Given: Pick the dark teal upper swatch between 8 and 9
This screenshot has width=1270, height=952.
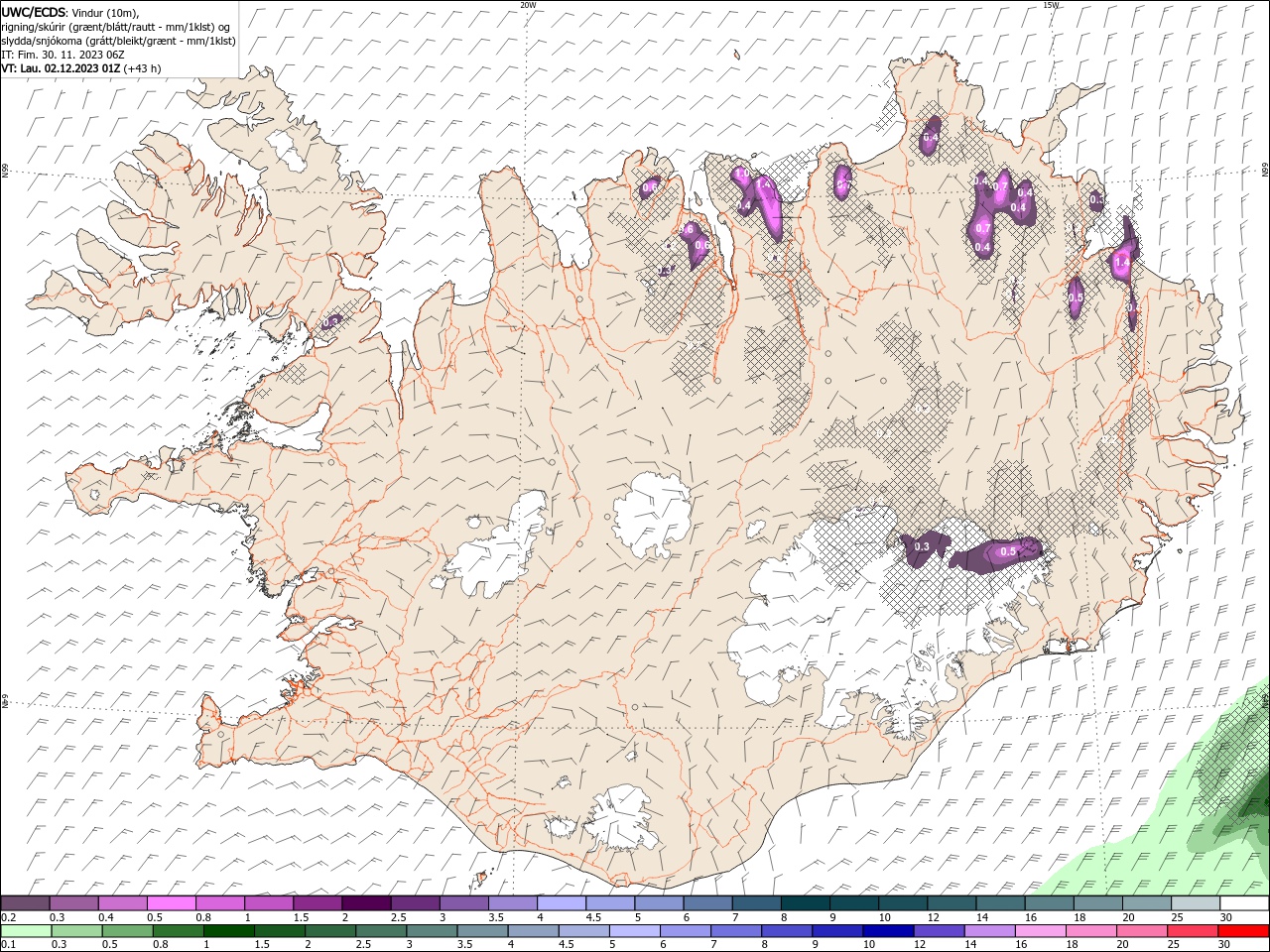Looking at the screenshot, I should pos(805,903).
